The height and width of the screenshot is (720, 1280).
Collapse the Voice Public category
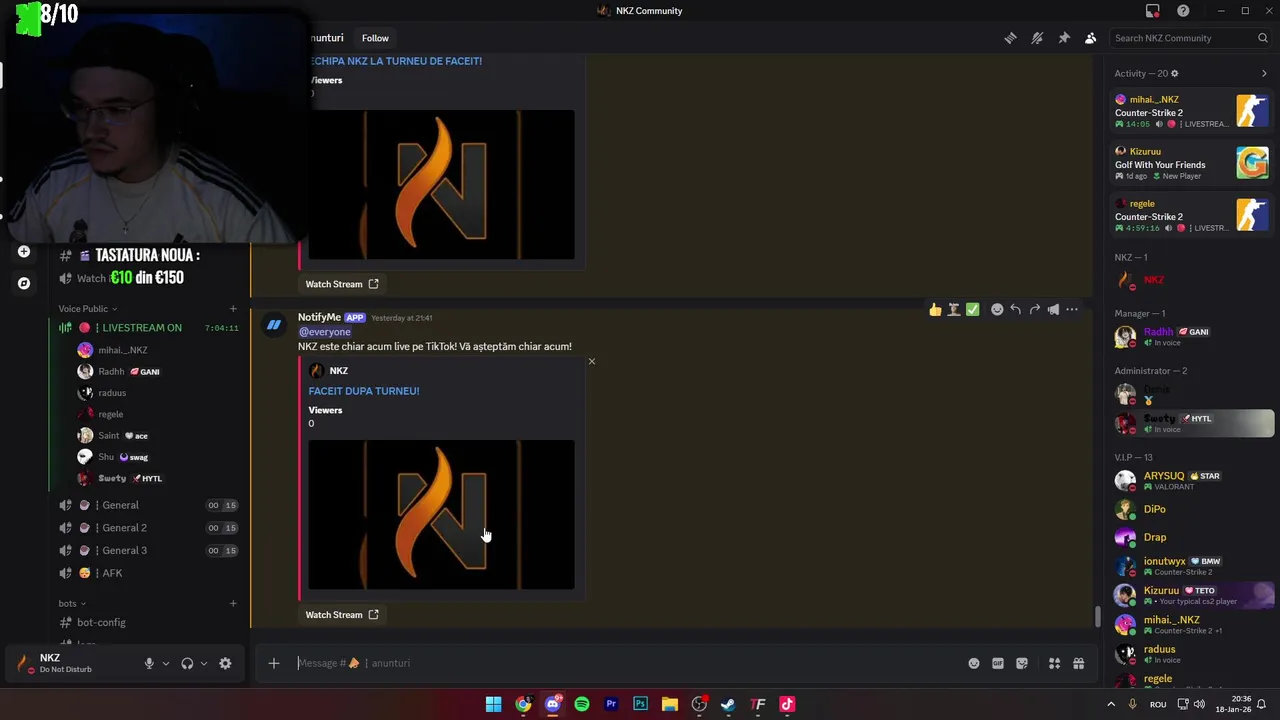tap(88, 308)
